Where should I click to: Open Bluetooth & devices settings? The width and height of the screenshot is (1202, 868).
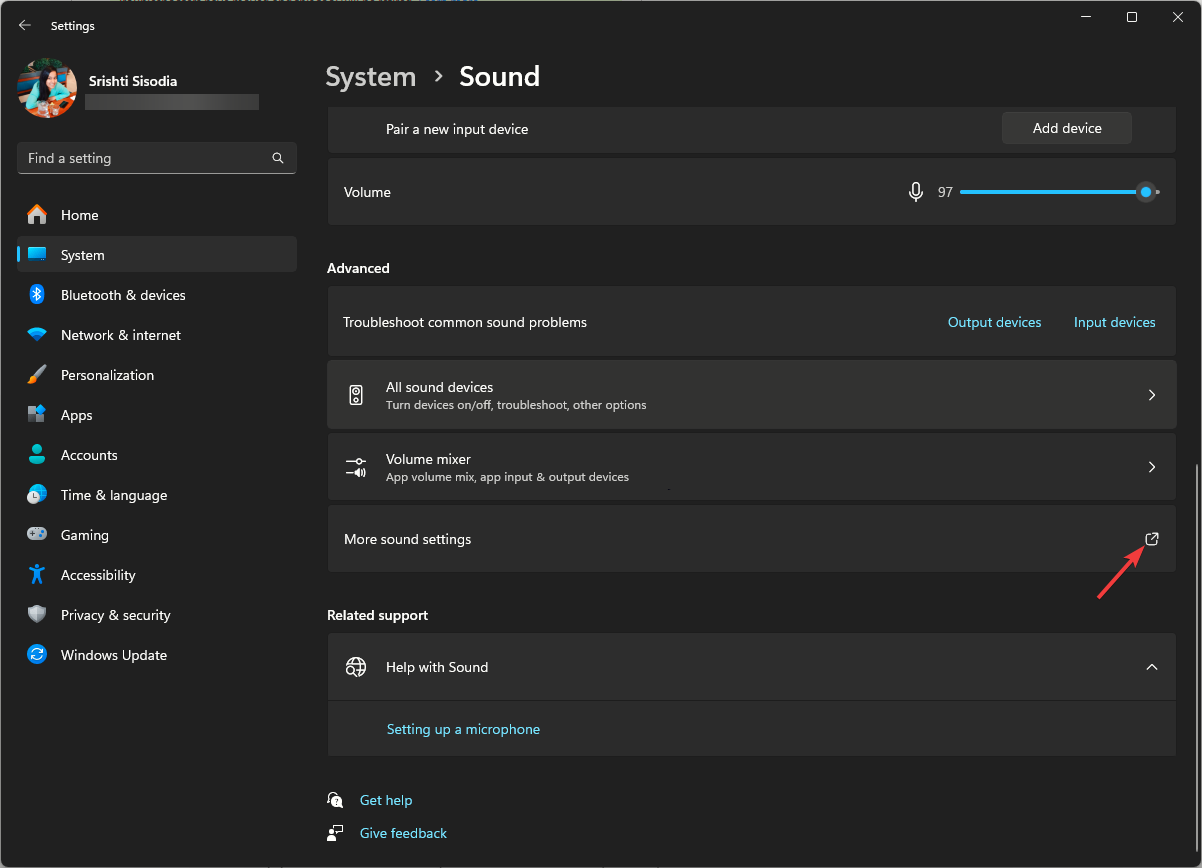(157, 295)
